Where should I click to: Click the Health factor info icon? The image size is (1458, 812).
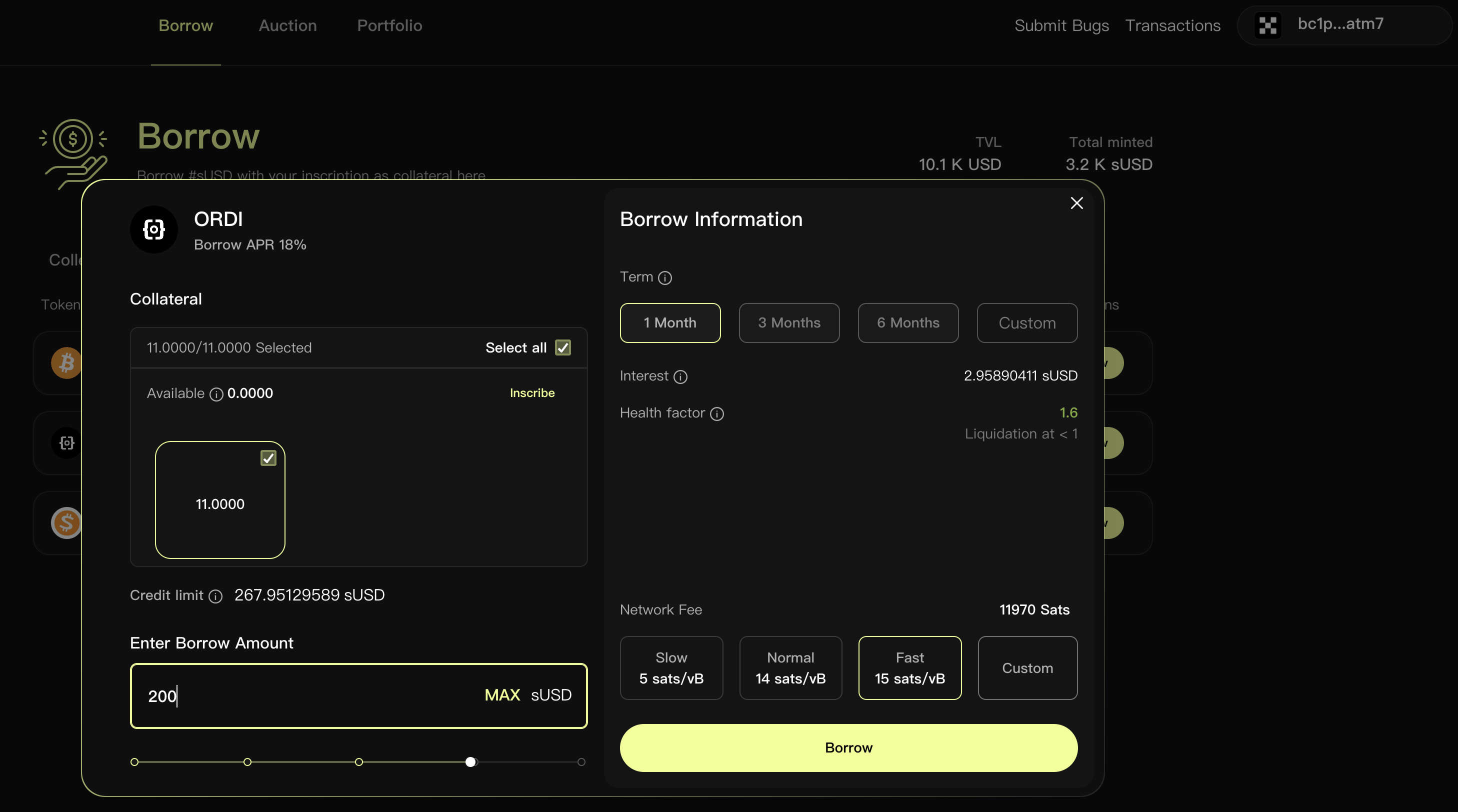(716, 414)
